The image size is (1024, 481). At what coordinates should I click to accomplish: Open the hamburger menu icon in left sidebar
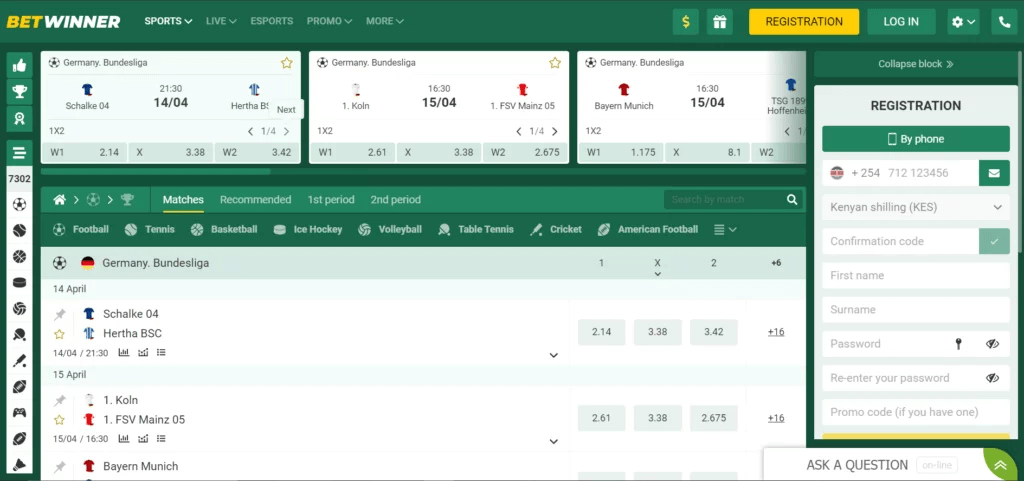pos(19,153)
